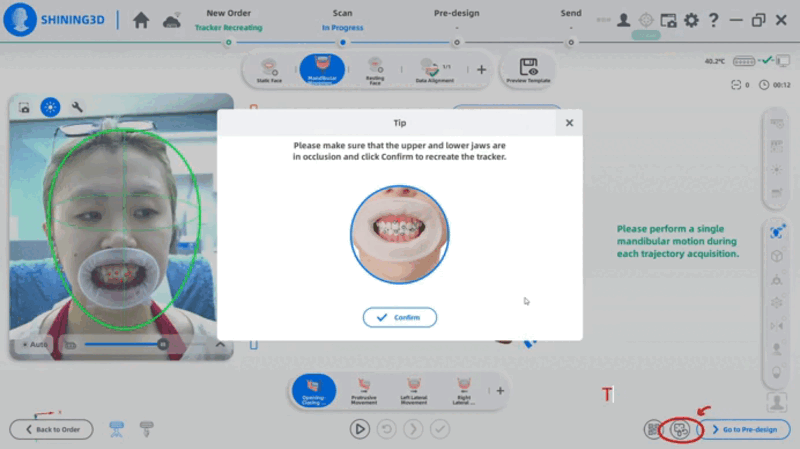Click the mirror flip tool in sidebar
Viewport: 800px width, 449px height.
coord(777,326)
